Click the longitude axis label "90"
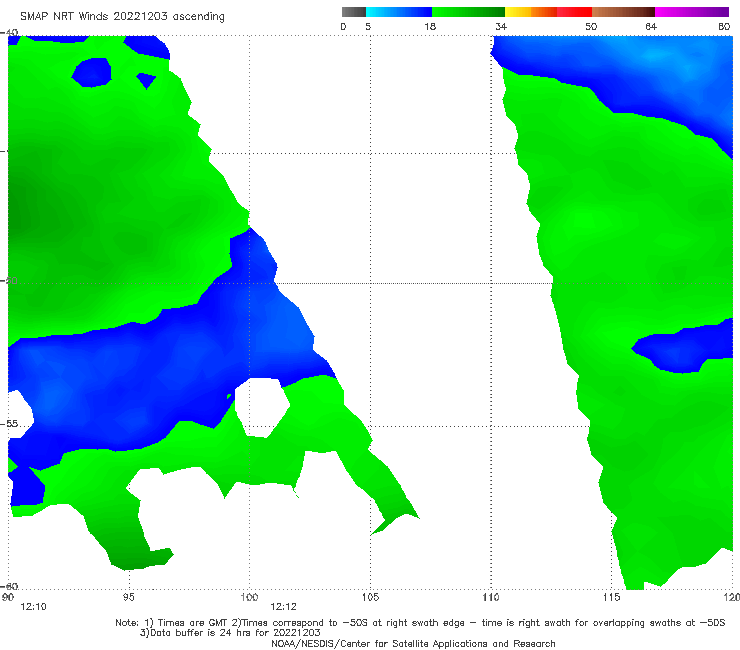Viewport: 740px width, 650px height. click(x=8, y=598)
